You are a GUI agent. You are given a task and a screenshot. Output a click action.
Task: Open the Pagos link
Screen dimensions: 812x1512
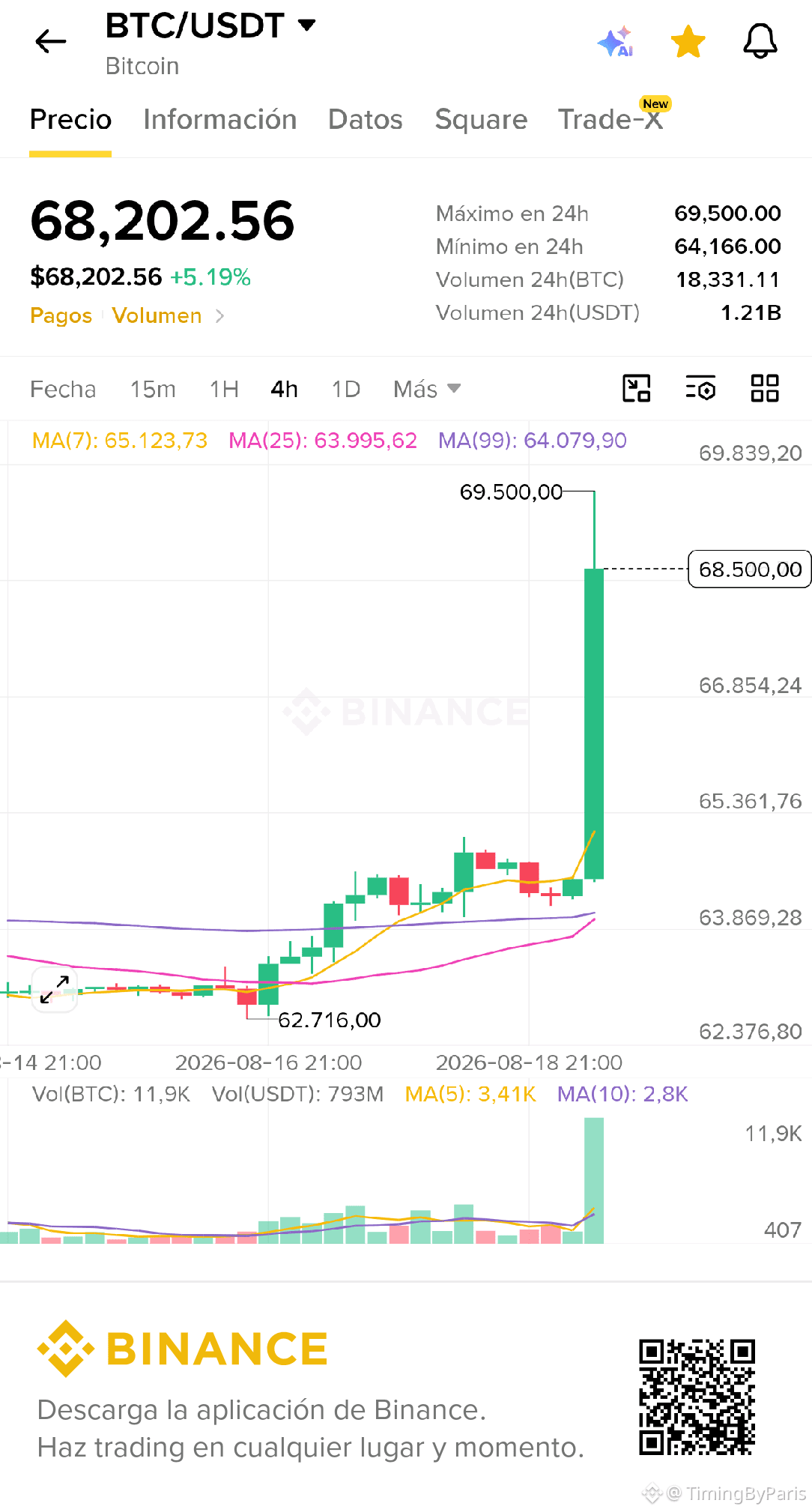[61, 315]
